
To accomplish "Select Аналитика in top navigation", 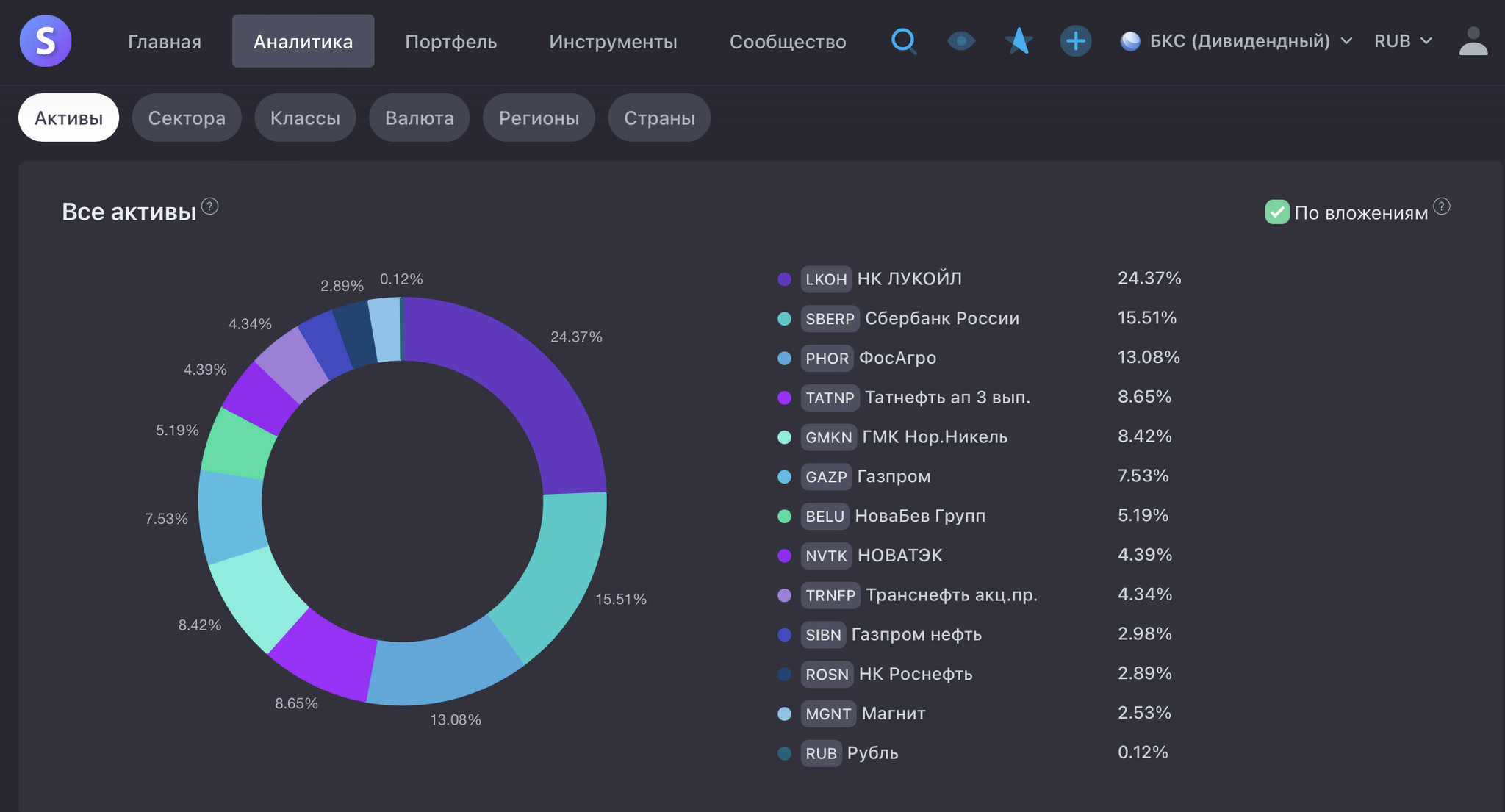I will (303, 41).
